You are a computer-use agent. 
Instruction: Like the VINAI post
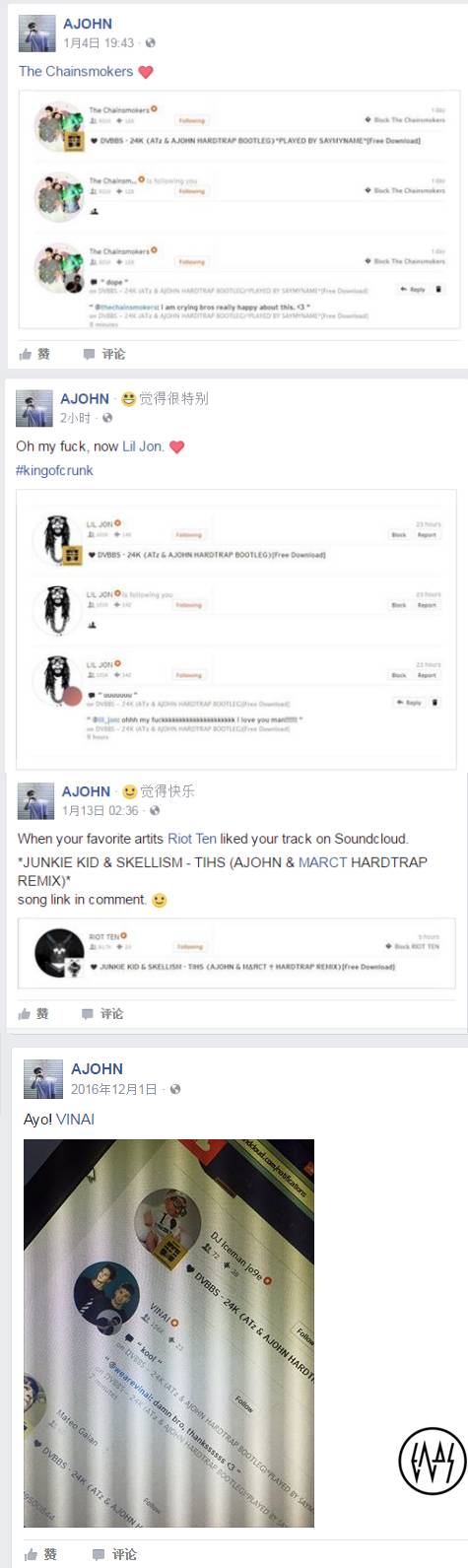[x=40, y=1554]
